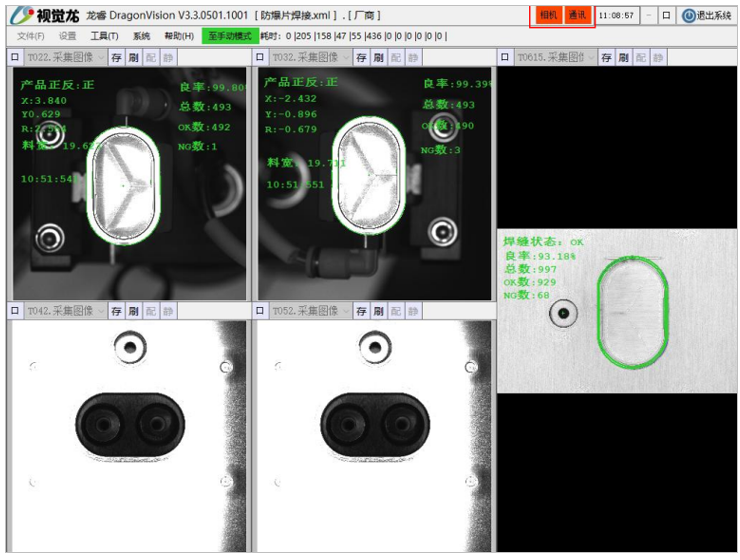This screenshot has width=740, height=560.
Task: Click the power icon beside 退出系统
Action: click(x=689, y=16)
